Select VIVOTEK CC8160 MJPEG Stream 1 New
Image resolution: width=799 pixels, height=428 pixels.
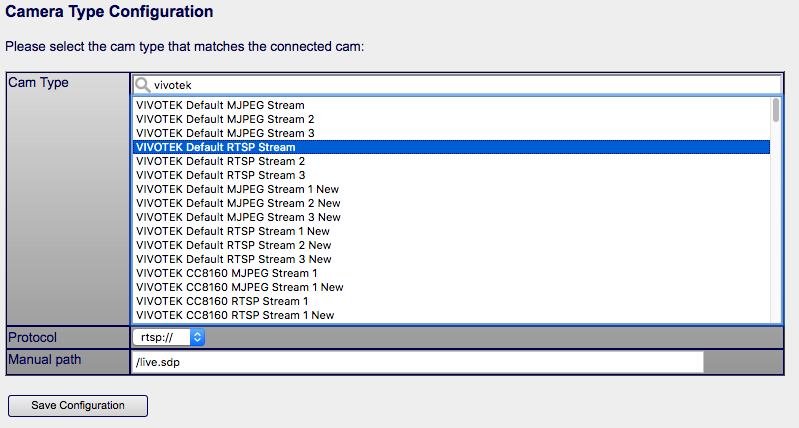pyautogui.click(x=451, y=287)
